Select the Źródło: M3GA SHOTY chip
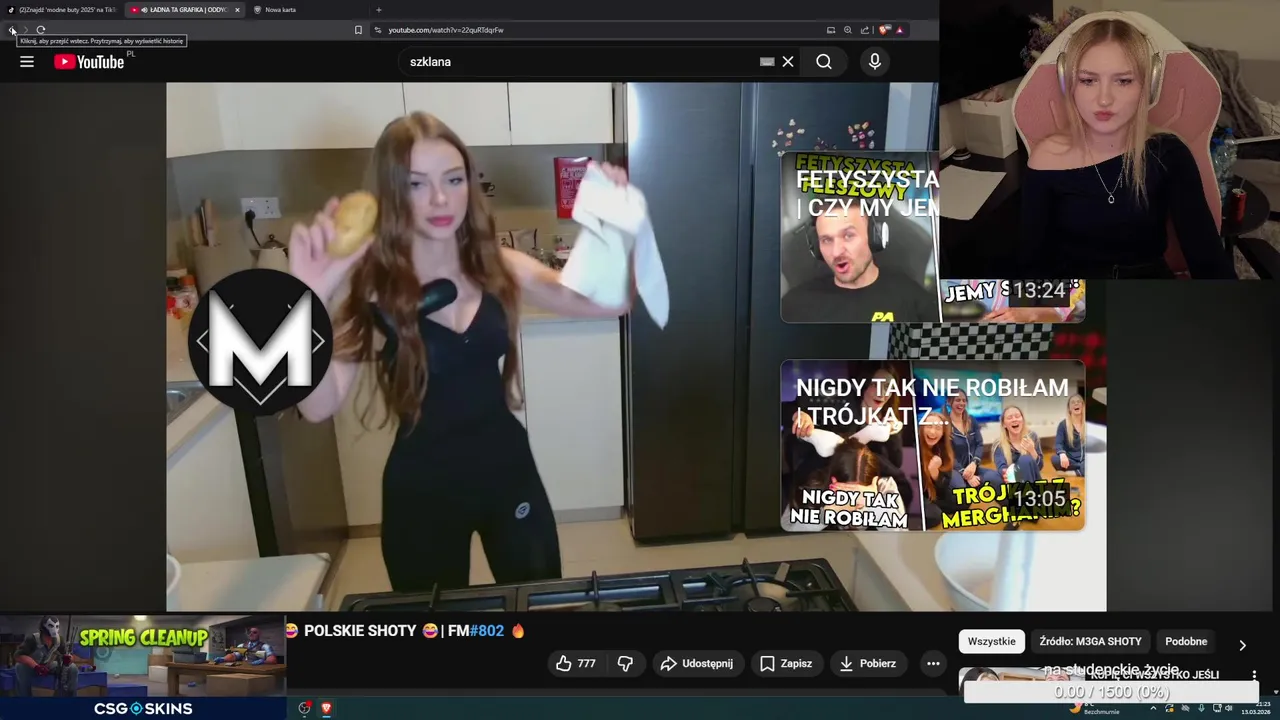Image resolution: width=1280 pixels, height=720 pixels. pos(1090,642)
